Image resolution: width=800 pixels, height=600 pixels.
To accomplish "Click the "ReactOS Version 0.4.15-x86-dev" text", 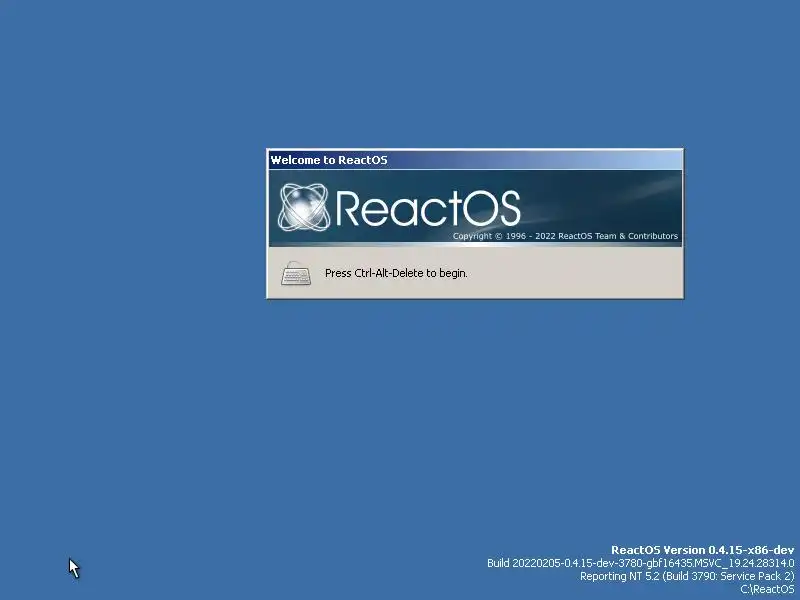I will point(703,550).
